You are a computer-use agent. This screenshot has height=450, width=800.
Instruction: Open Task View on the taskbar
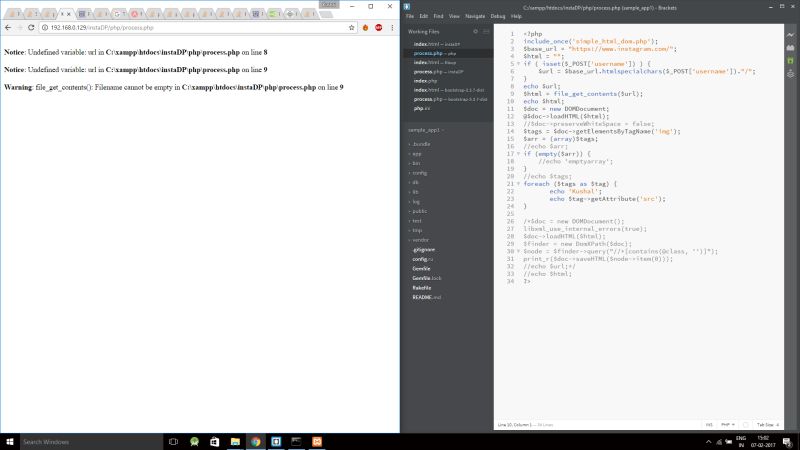(x=173, y=442)
